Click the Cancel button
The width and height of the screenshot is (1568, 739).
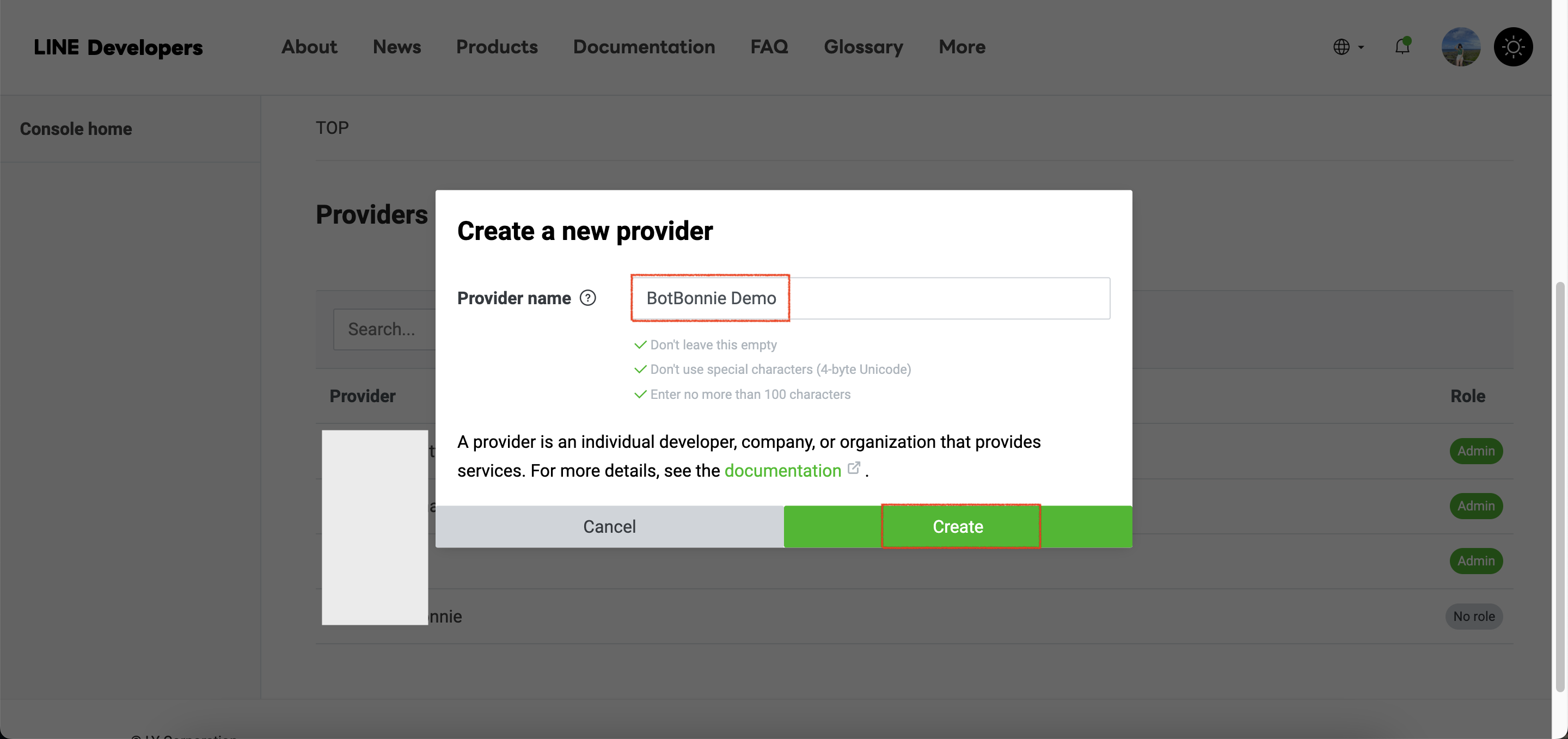(609, 526)
